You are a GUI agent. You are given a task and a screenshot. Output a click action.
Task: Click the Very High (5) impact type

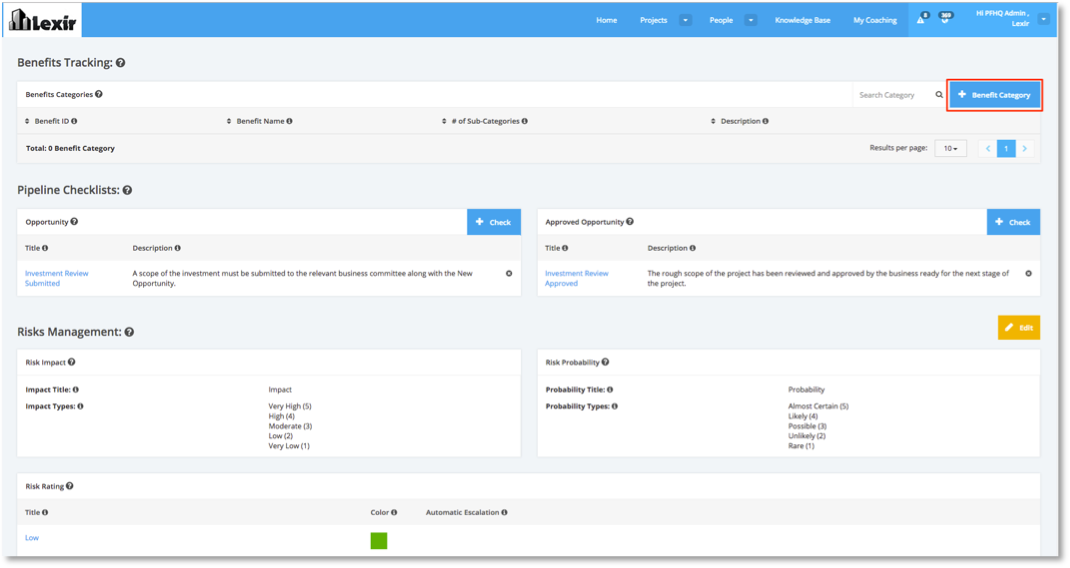[x=290, y=406]
